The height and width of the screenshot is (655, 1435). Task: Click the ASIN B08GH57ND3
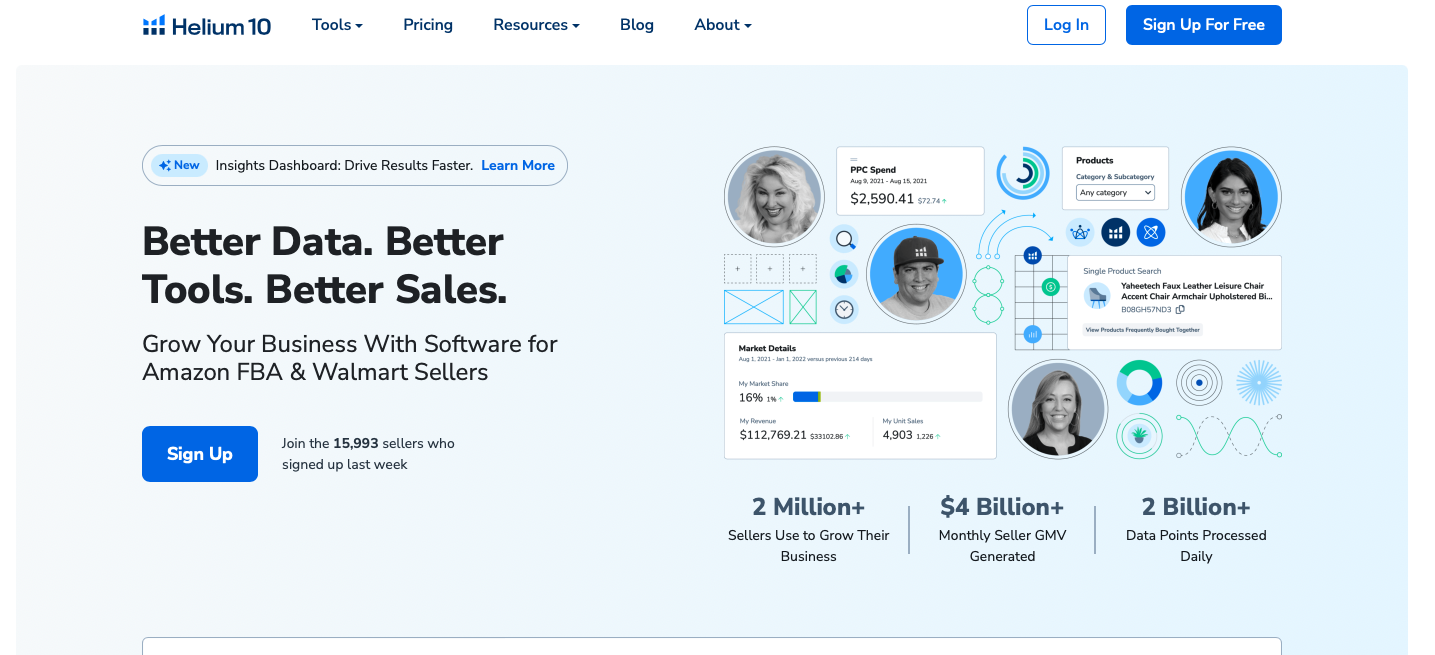click(1146, 310)
